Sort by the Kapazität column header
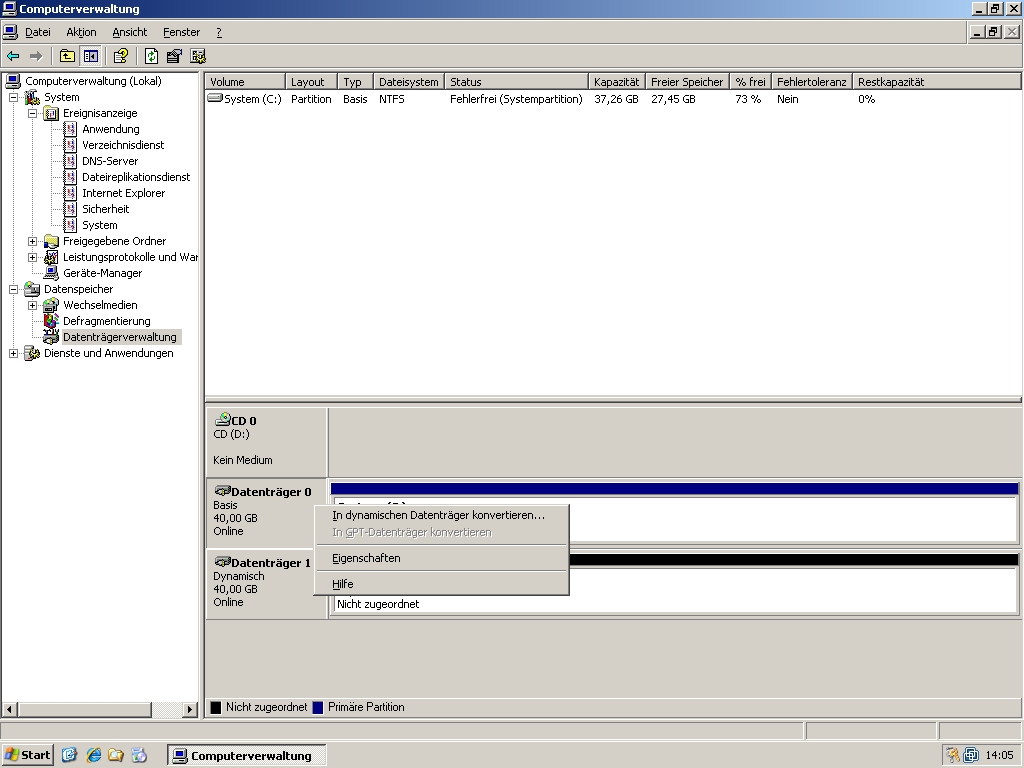Screen dimensions: 1024x768 click(x=615, y=82)
